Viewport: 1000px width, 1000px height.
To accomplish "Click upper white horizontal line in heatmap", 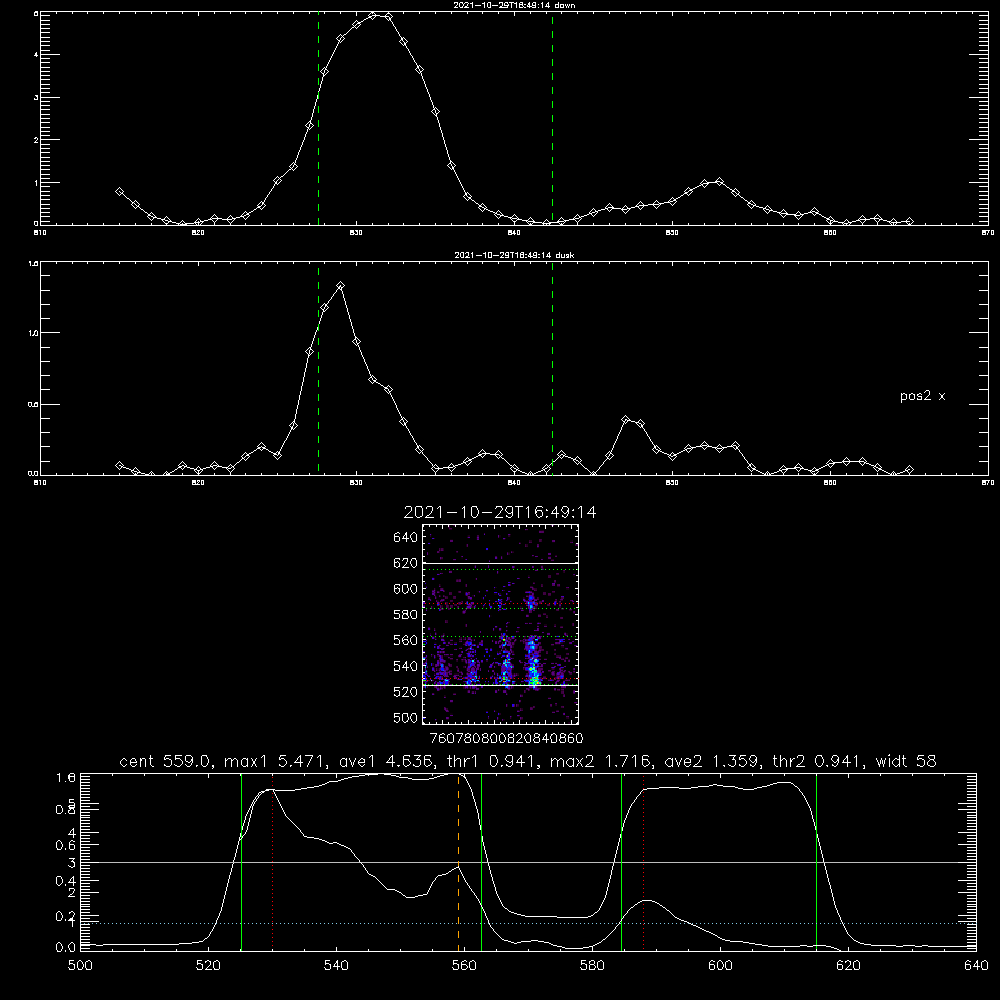I will tap(500, 563).
